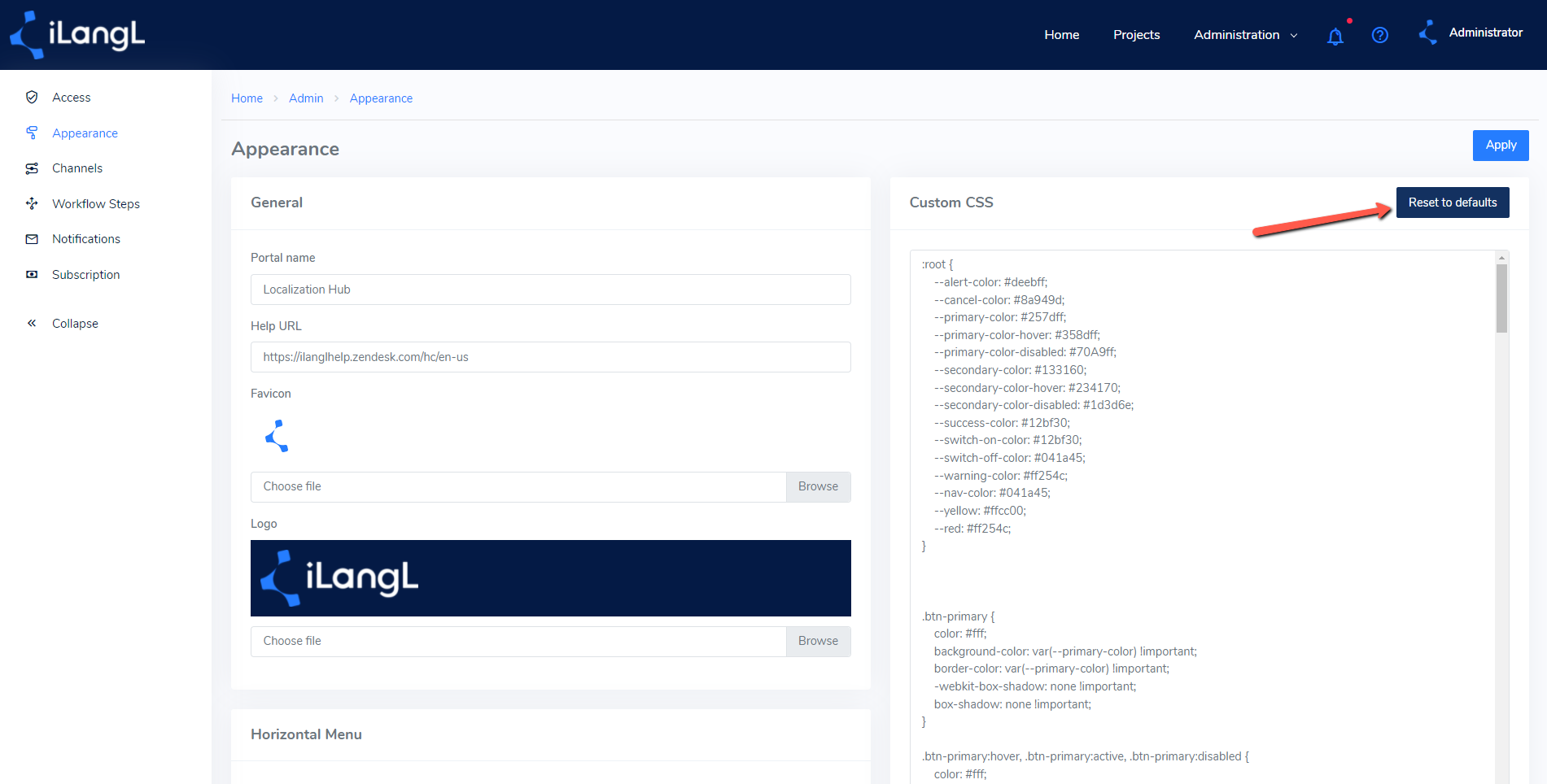Image resolution: width=1547 pixels, height=784 pixels.
Task: Click the Access shield icon
Action: point(32,98)
